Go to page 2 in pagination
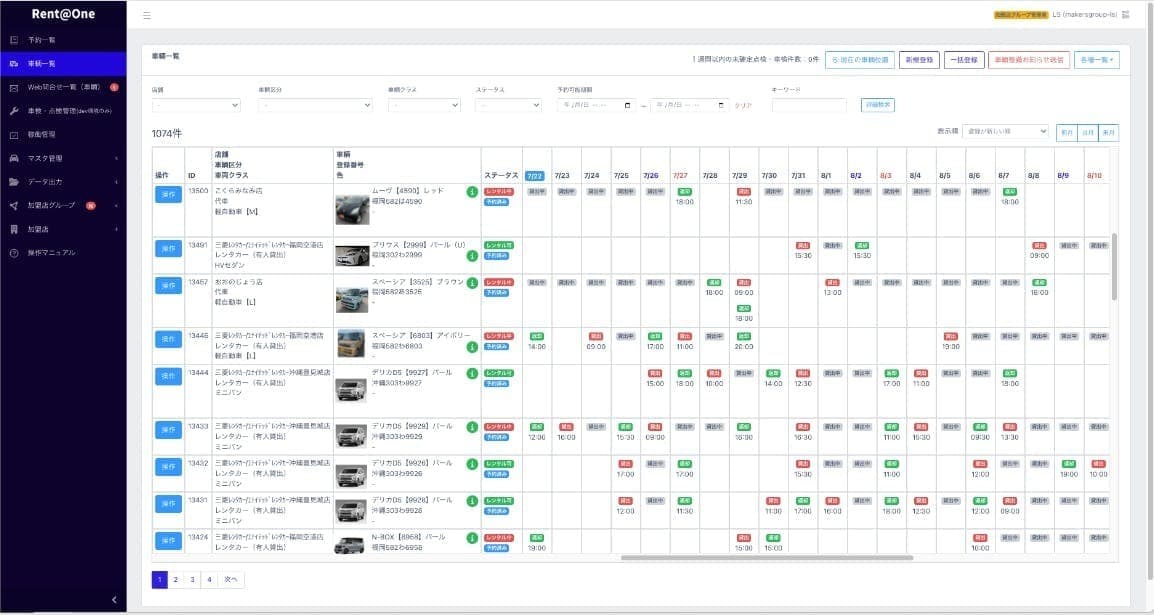Screen dimensions: 1154x615 (176, 579)
